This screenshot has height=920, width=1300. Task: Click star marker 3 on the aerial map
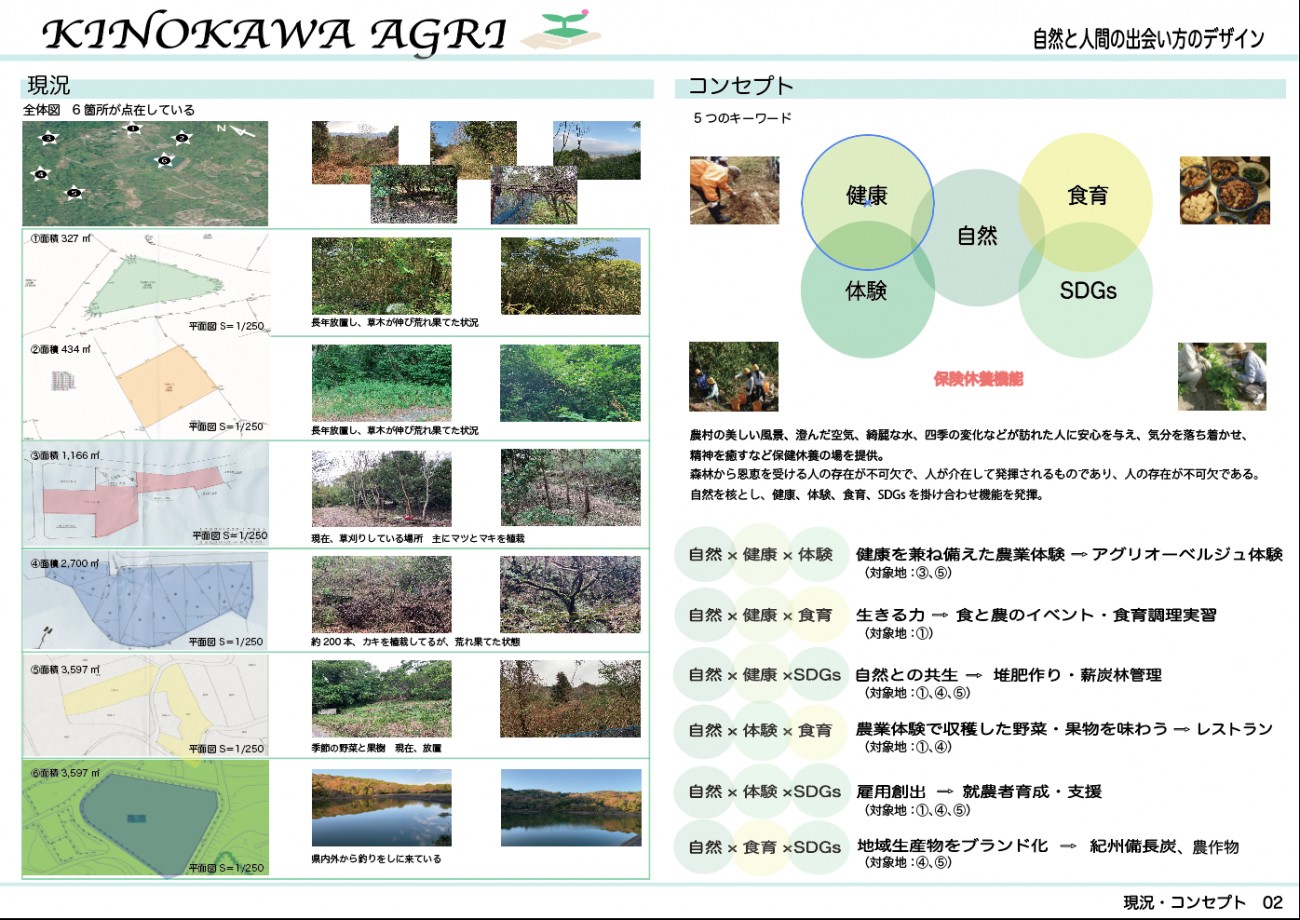(48, 136)
